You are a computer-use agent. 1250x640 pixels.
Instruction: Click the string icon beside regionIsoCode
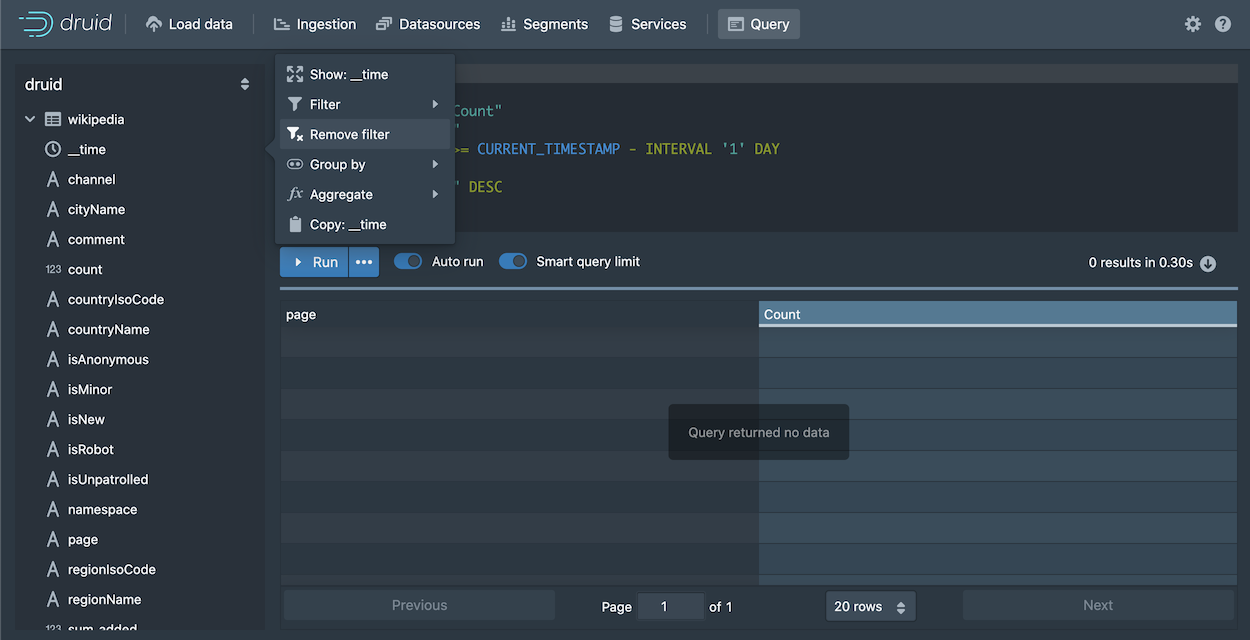[53, 569]
